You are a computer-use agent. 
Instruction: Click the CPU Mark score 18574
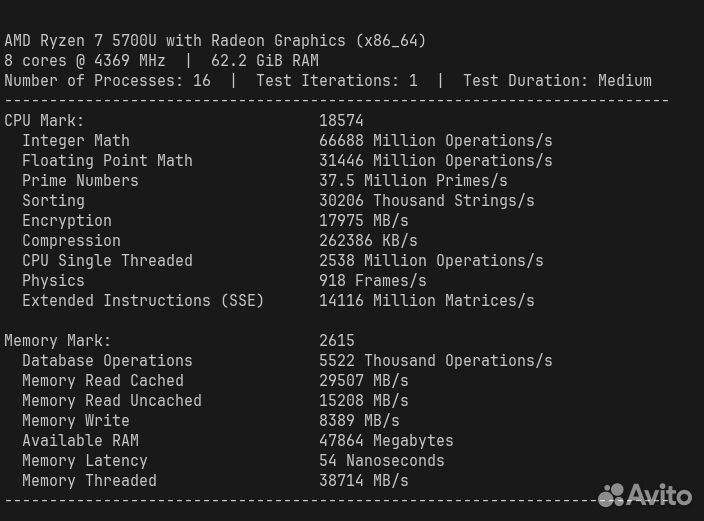tap(341, 121)
